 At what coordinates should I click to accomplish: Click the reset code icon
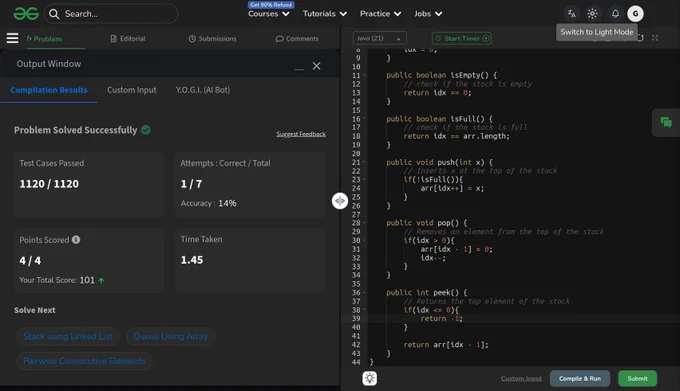click(640, 38)
